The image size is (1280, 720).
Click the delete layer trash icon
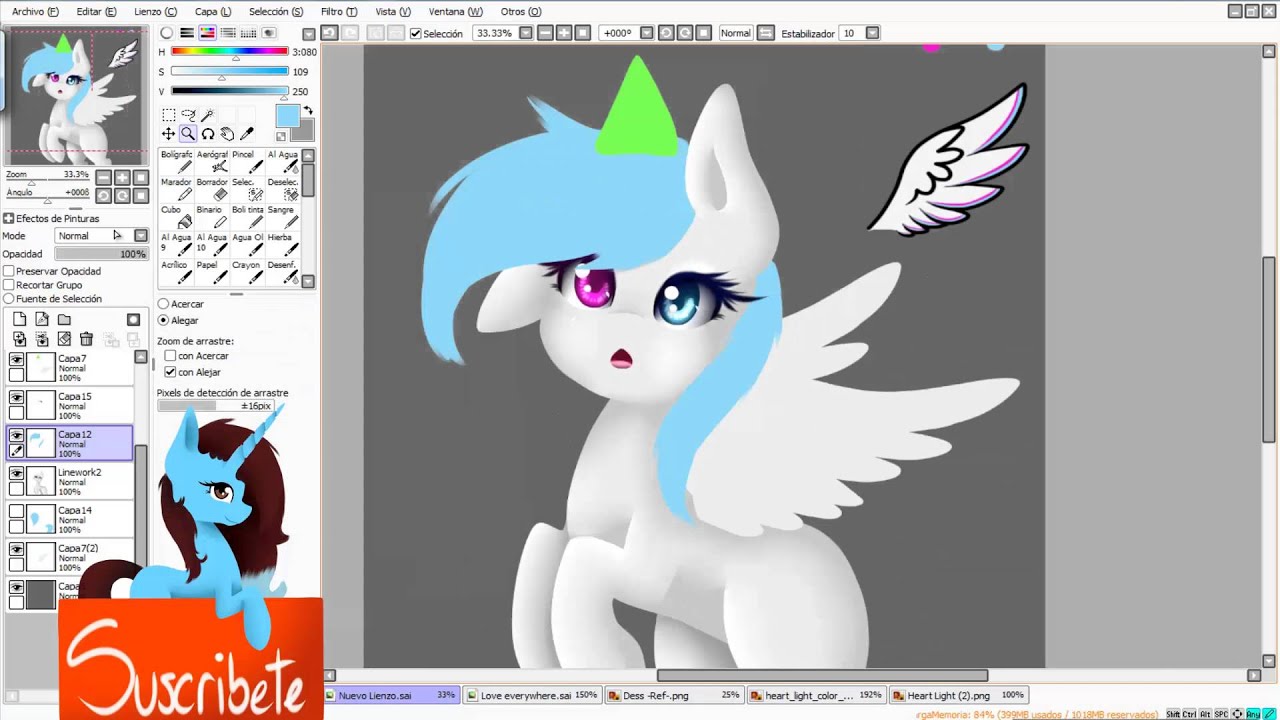point(86,339)
